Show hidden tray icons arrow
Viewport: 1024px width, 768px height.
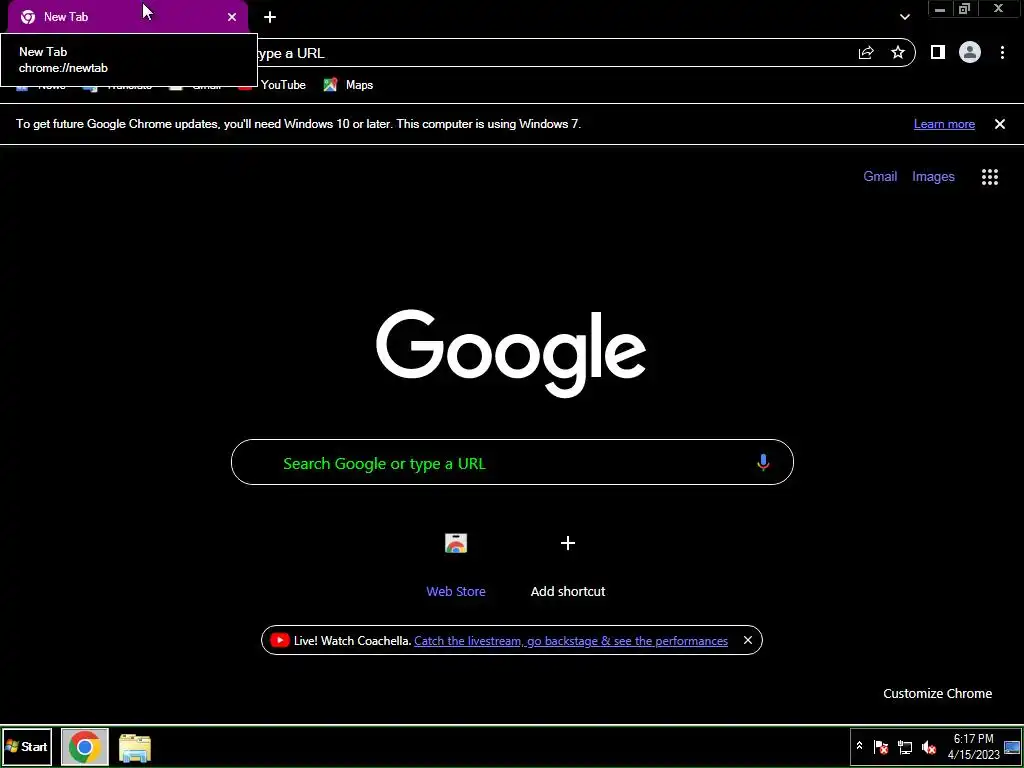[859, 746]
